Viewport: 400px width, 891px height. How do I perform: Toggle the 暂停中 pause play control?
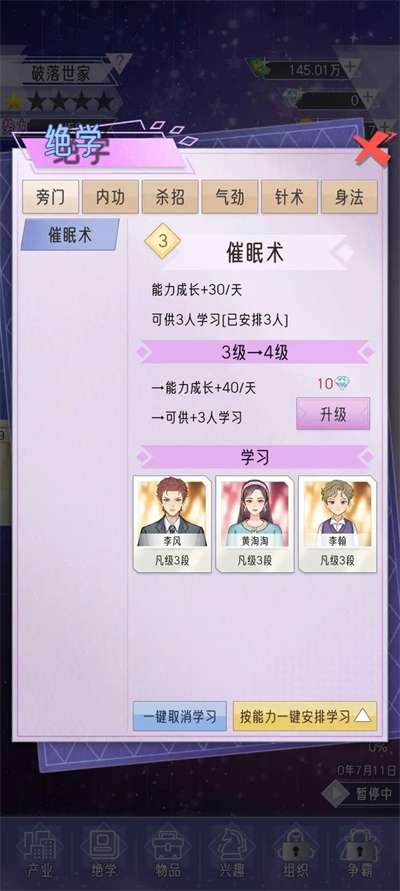(x=360, y=794)
